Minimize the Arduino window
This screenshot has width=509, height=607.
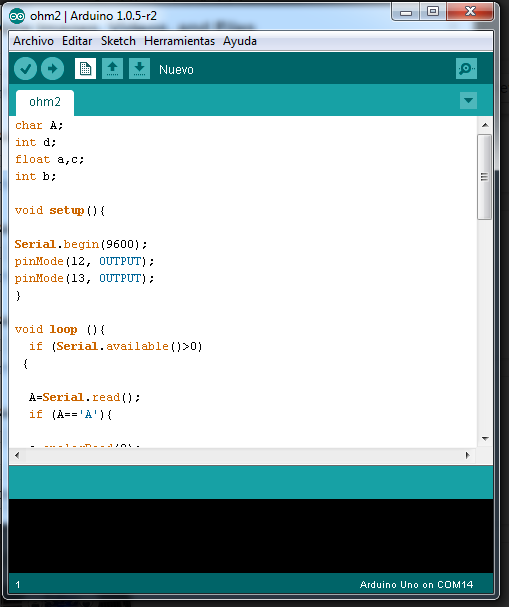coord(406,12)
